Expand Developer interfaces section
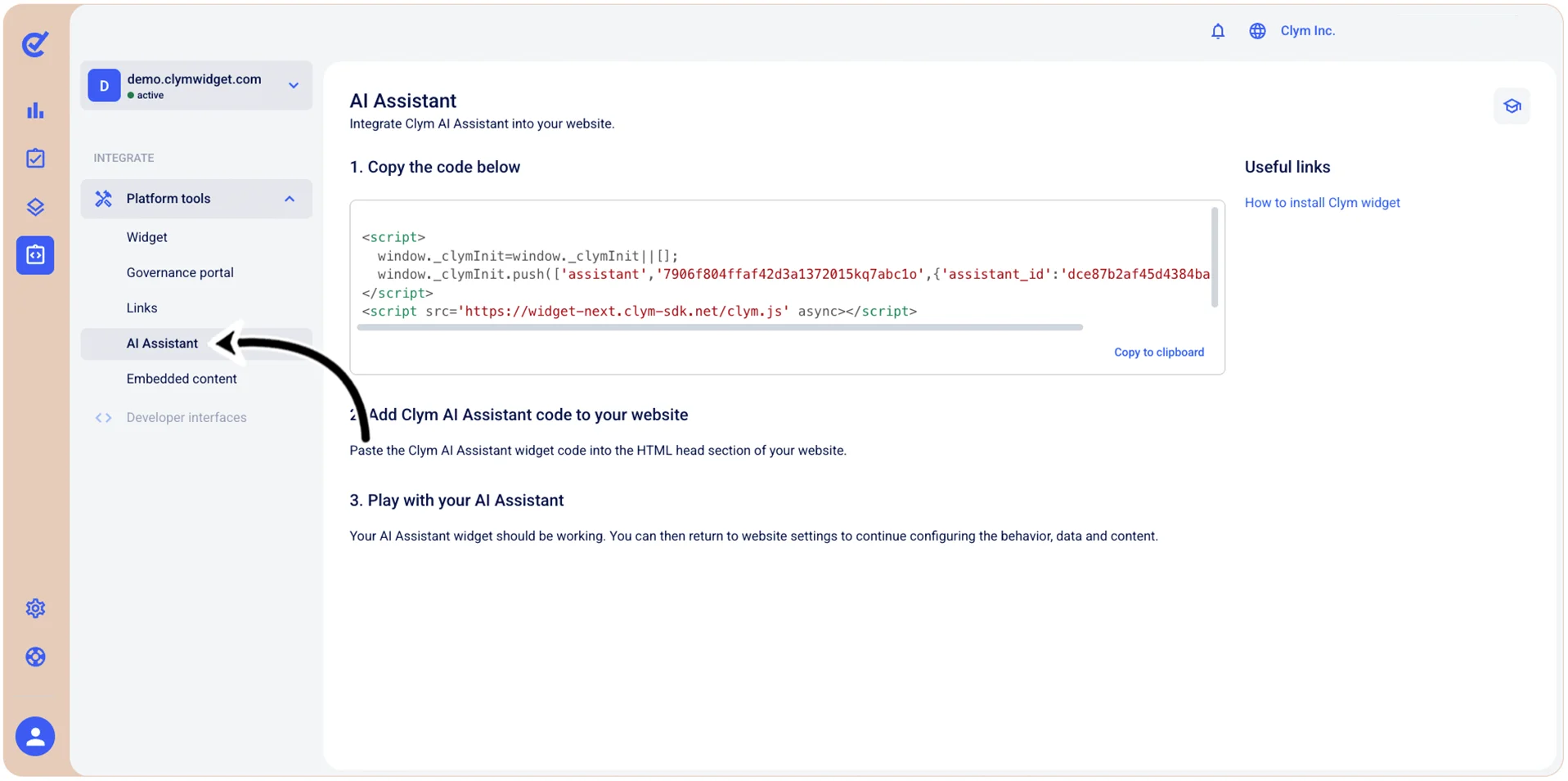Screen dimensions: 1568x781 click(186, 418)
